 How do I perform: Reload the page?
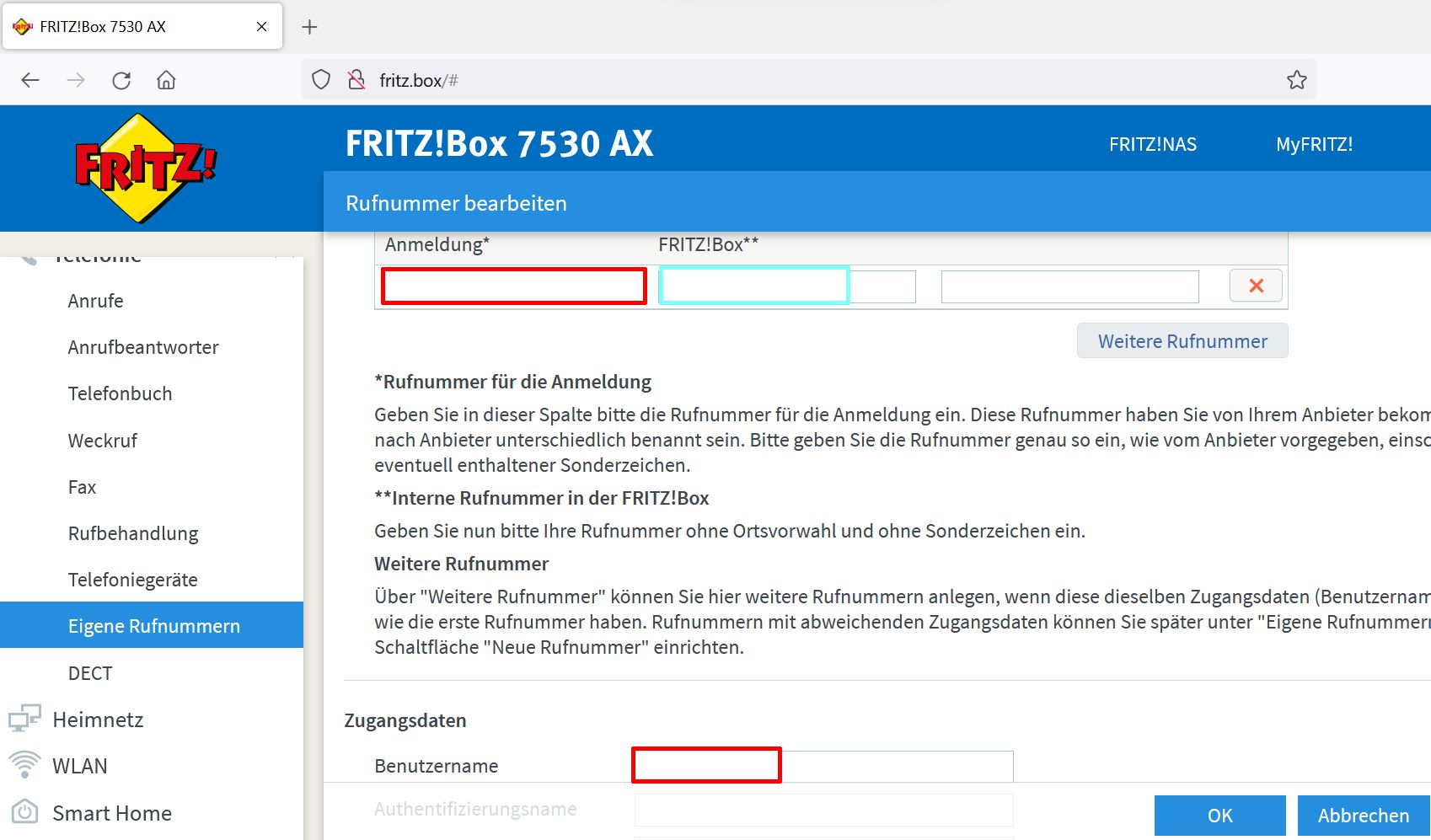coord(121,79)
